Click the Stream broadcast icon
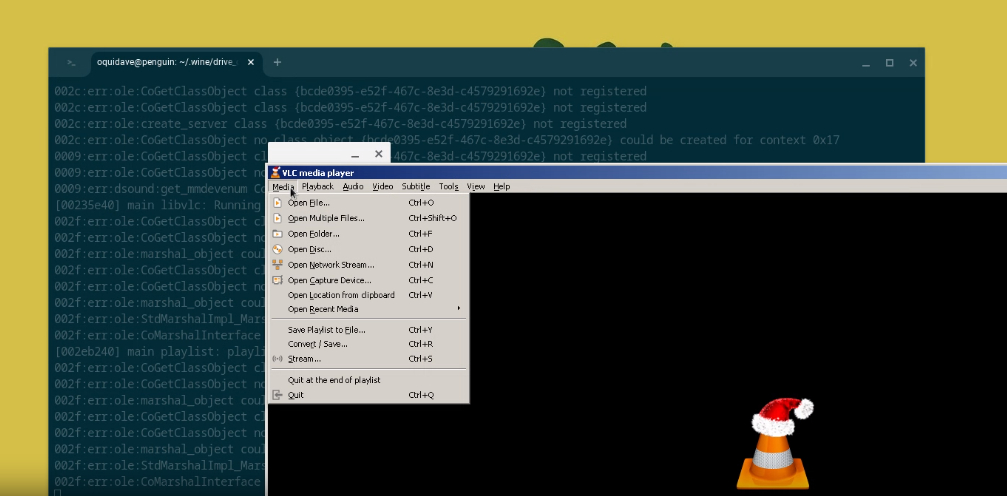 pos(277,359)
